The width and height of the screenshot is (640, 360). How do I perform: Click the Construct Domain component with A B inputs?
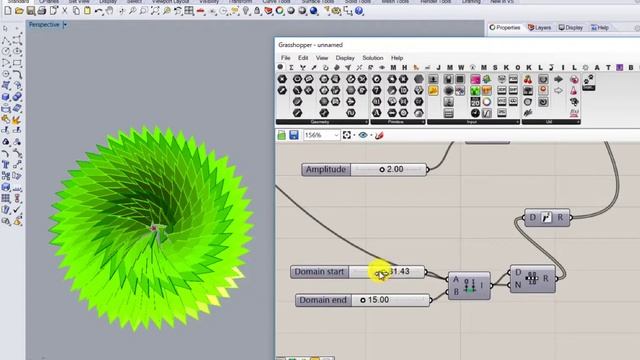tap(469, 286)
